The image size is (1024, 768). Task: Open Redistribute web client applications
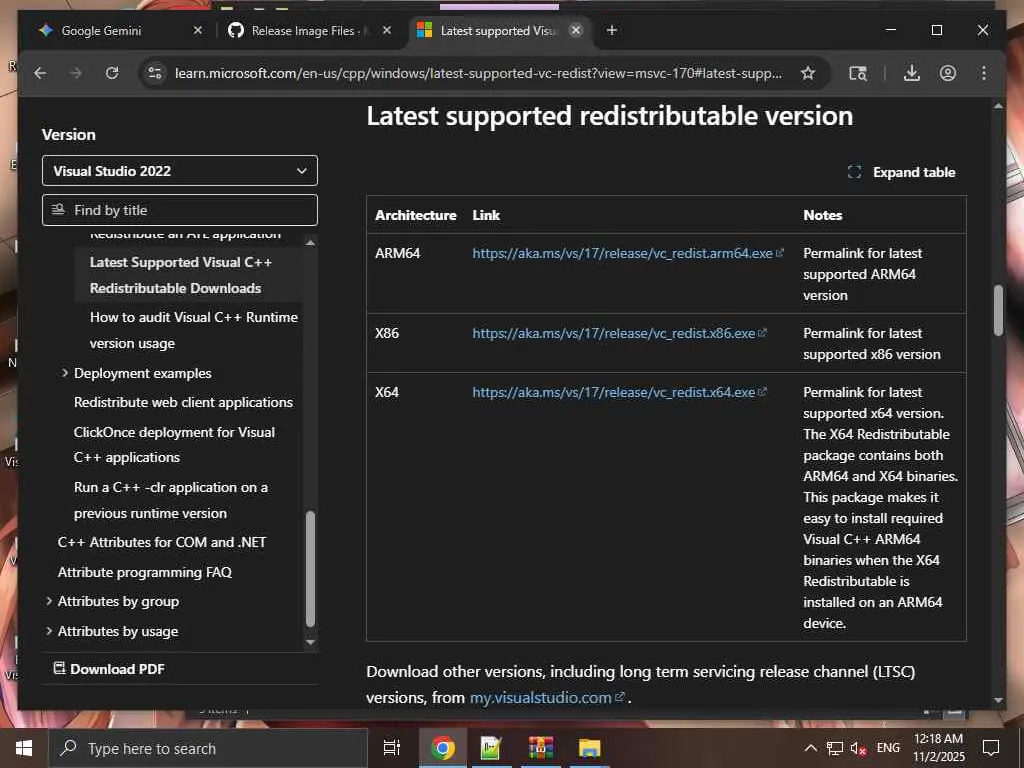(184, 402)
